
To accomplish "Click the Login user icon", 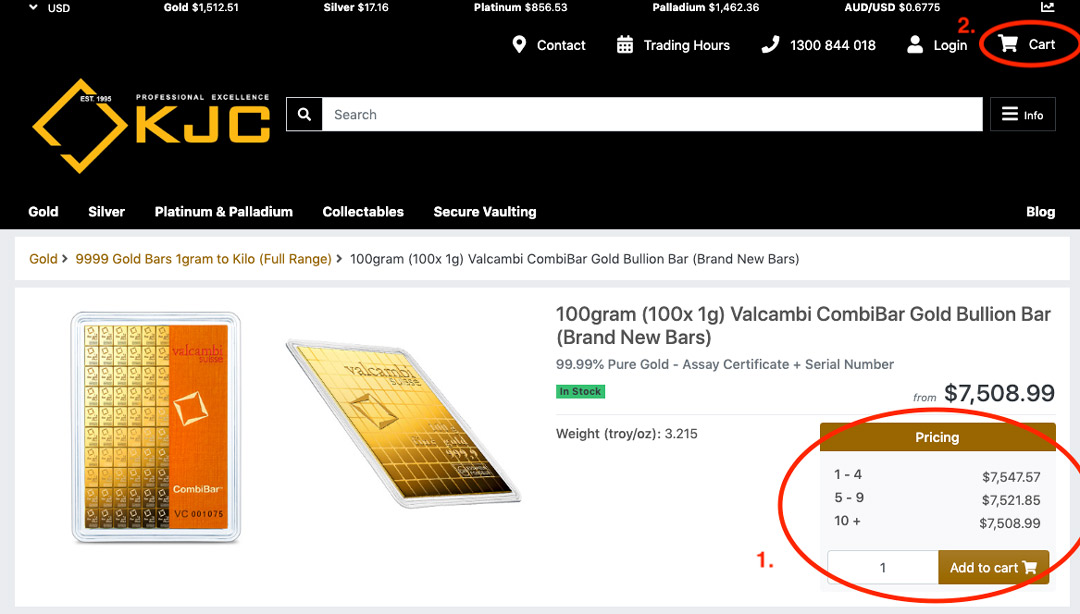I will [915, 45].
